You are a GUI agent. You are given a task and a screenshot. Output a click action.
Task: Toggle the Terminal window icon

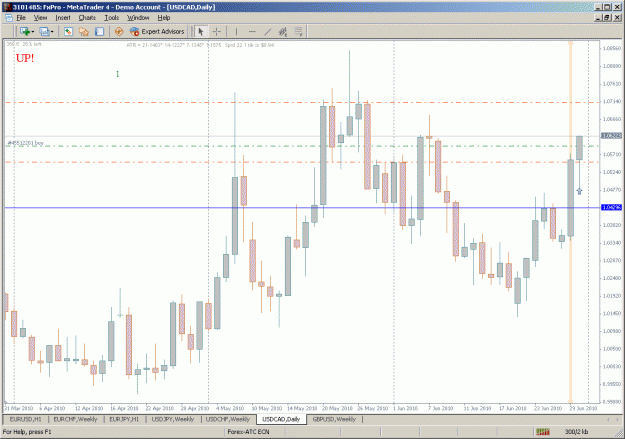point(99,31)
